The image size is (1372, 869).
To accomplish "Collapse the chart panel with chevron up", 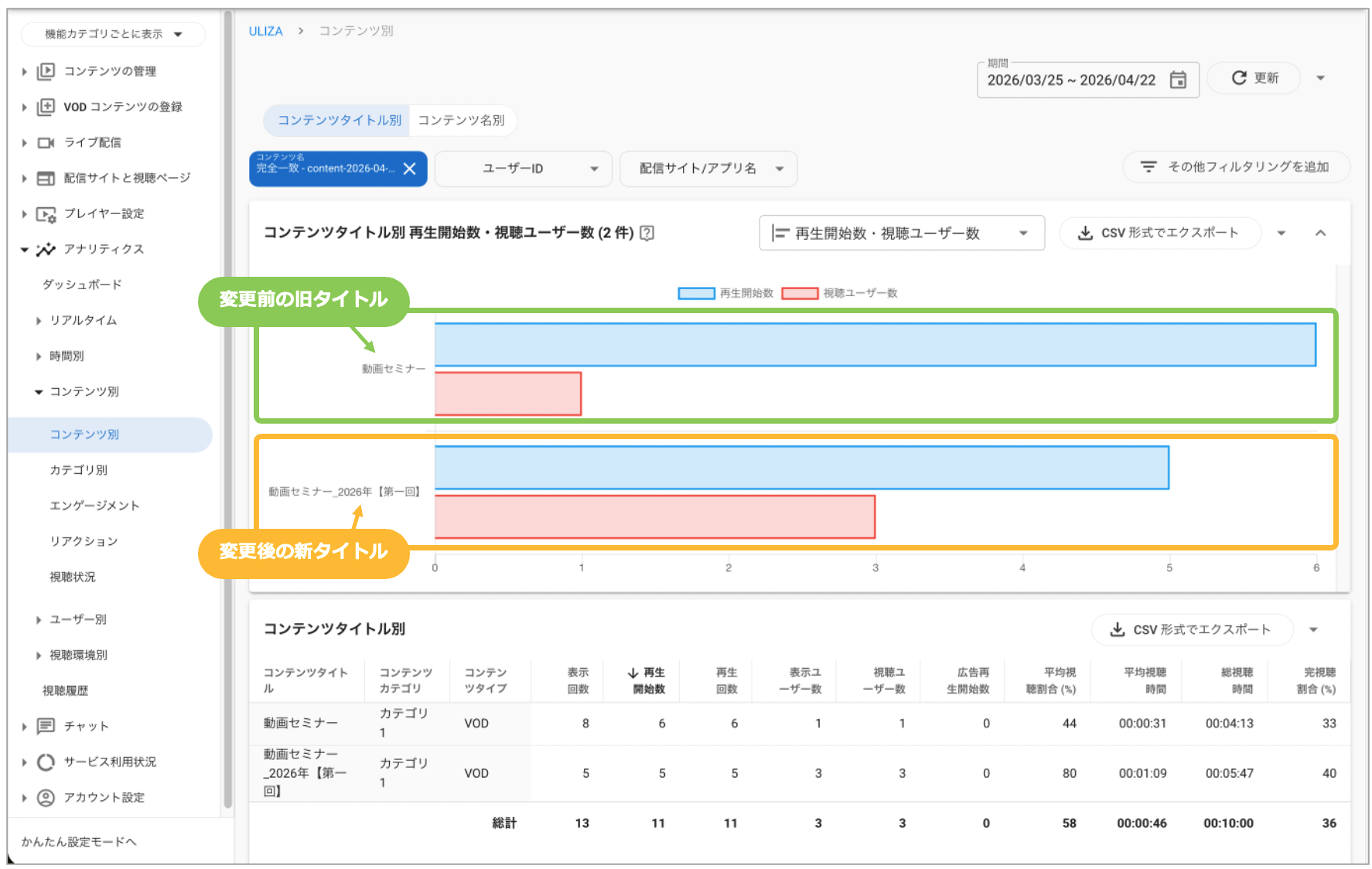I will 1320,233.
